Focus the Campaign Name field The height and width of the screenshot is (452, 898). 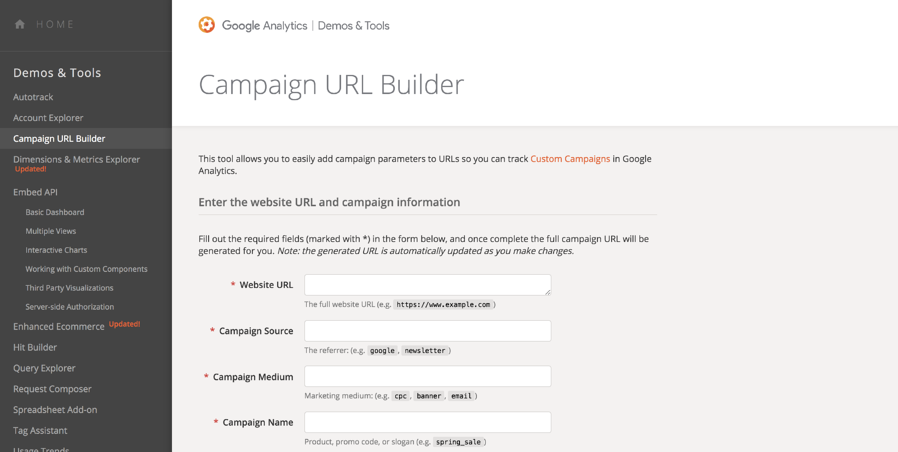tap(428, 422)
